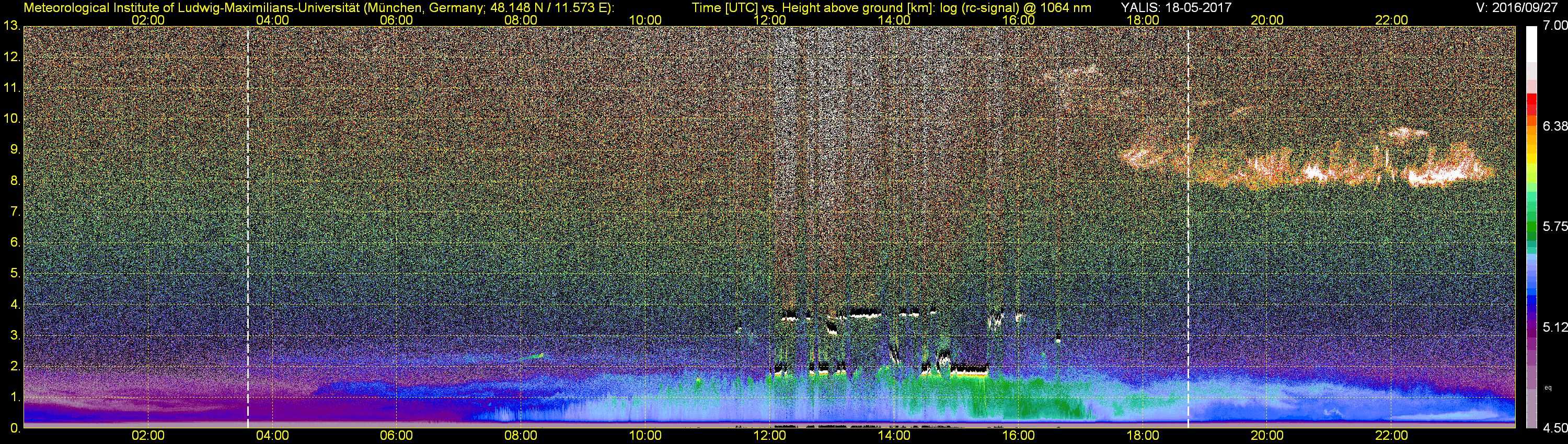Viewport: 1568px width, 444px height.
Task: Click 06:00 on the top time axis
Action: (396, 20)
